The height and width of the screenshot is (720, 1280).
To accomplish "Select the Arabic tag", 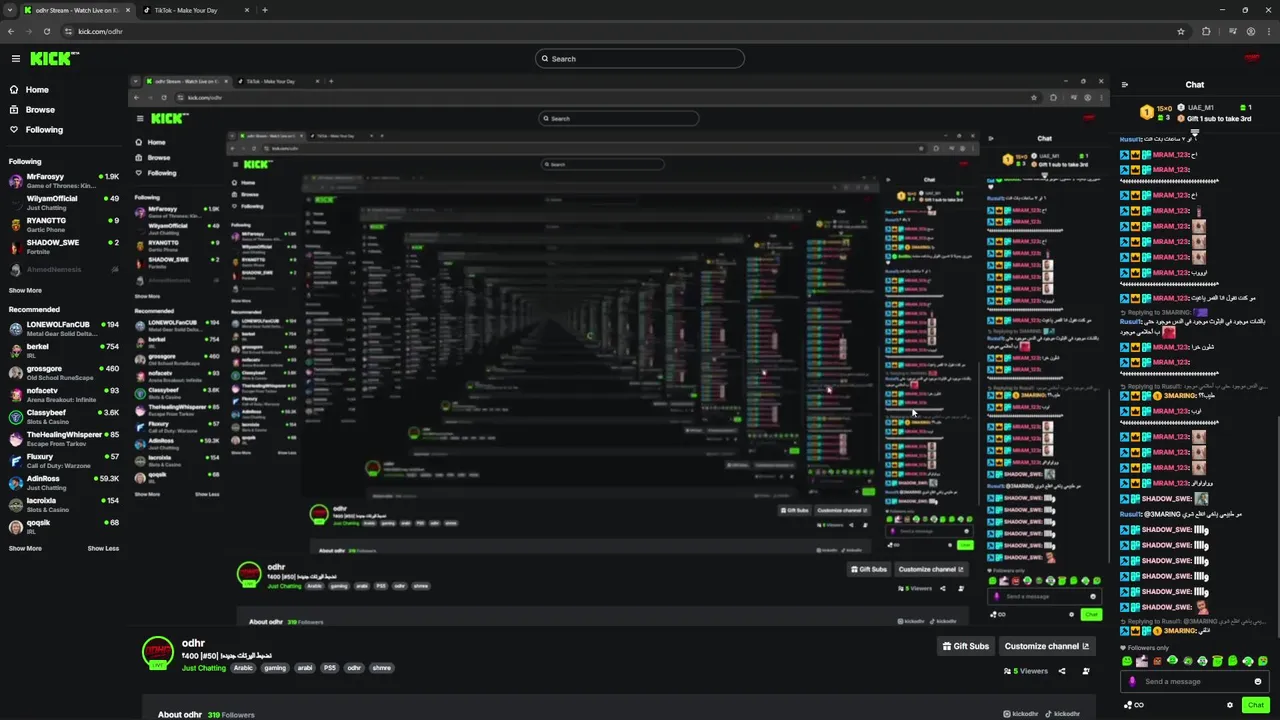I will pyautogui.click(x=244, y=668).
